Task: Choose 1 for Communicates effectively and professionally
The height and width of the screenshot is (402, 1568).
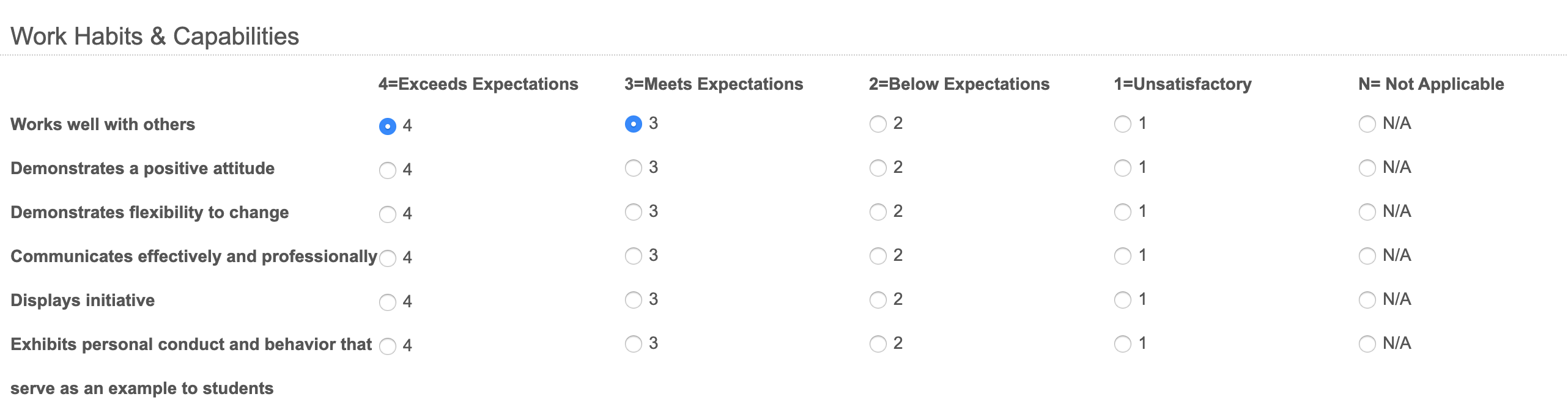Action: point(1123,256)
